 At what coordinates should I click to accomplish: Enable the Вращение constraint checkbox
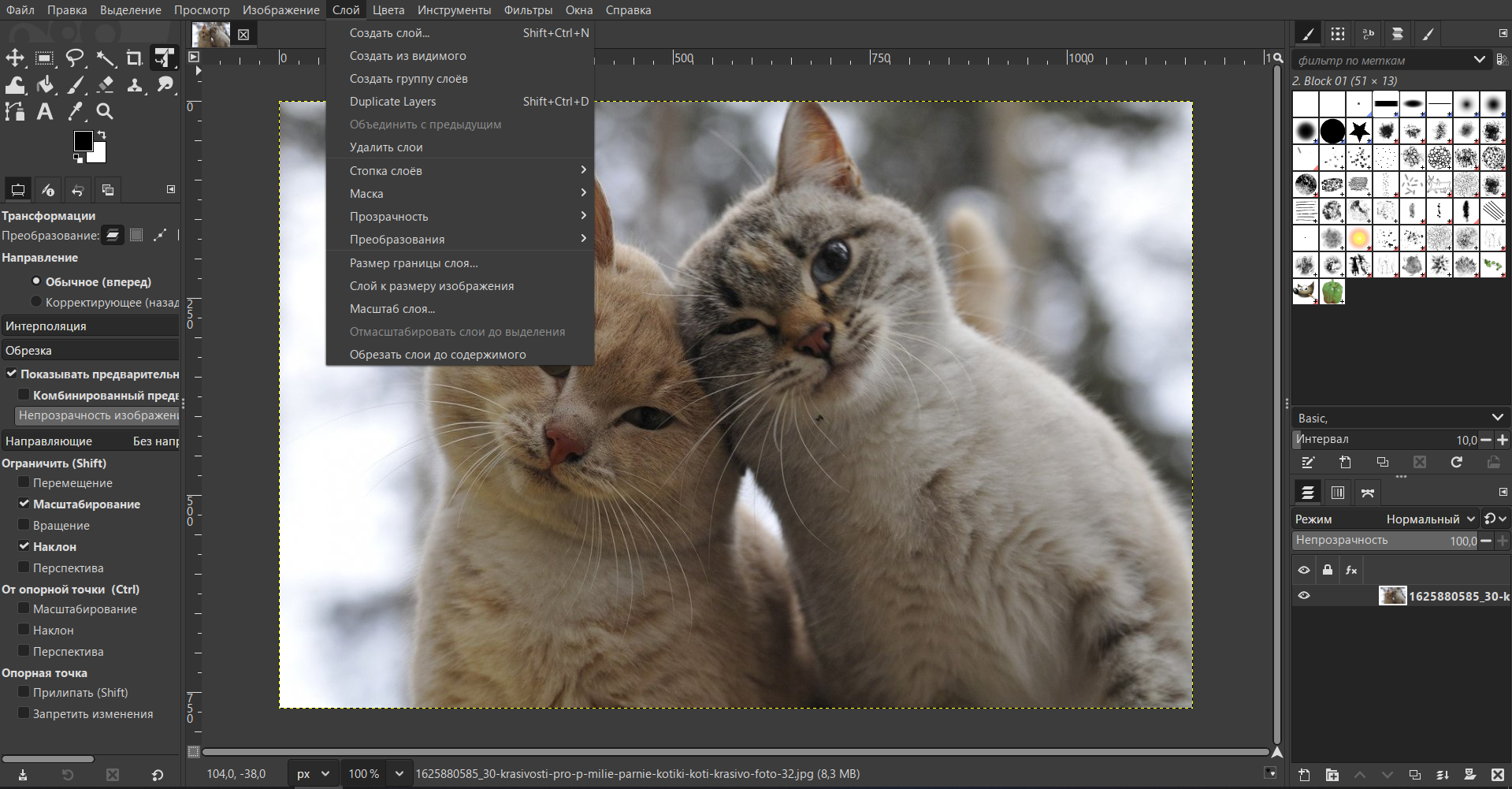point(24,525)
